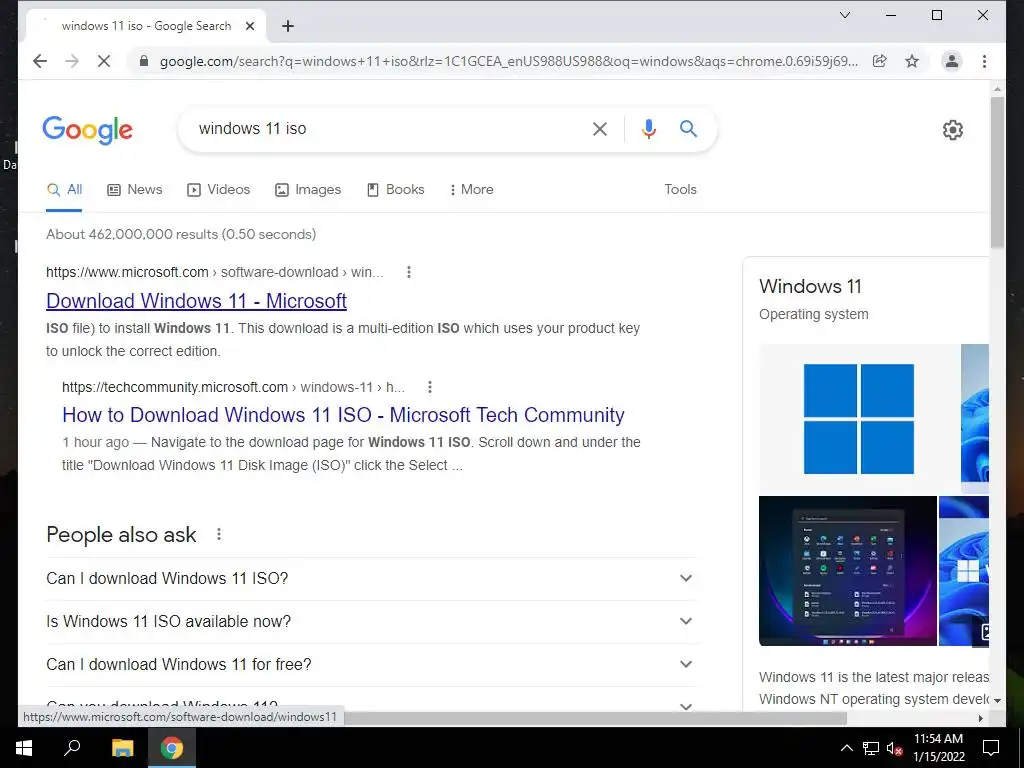Click the Windows 11 Start menu screenshot thumbnail
Viewport: 1024px width, 768px height.
848,571
